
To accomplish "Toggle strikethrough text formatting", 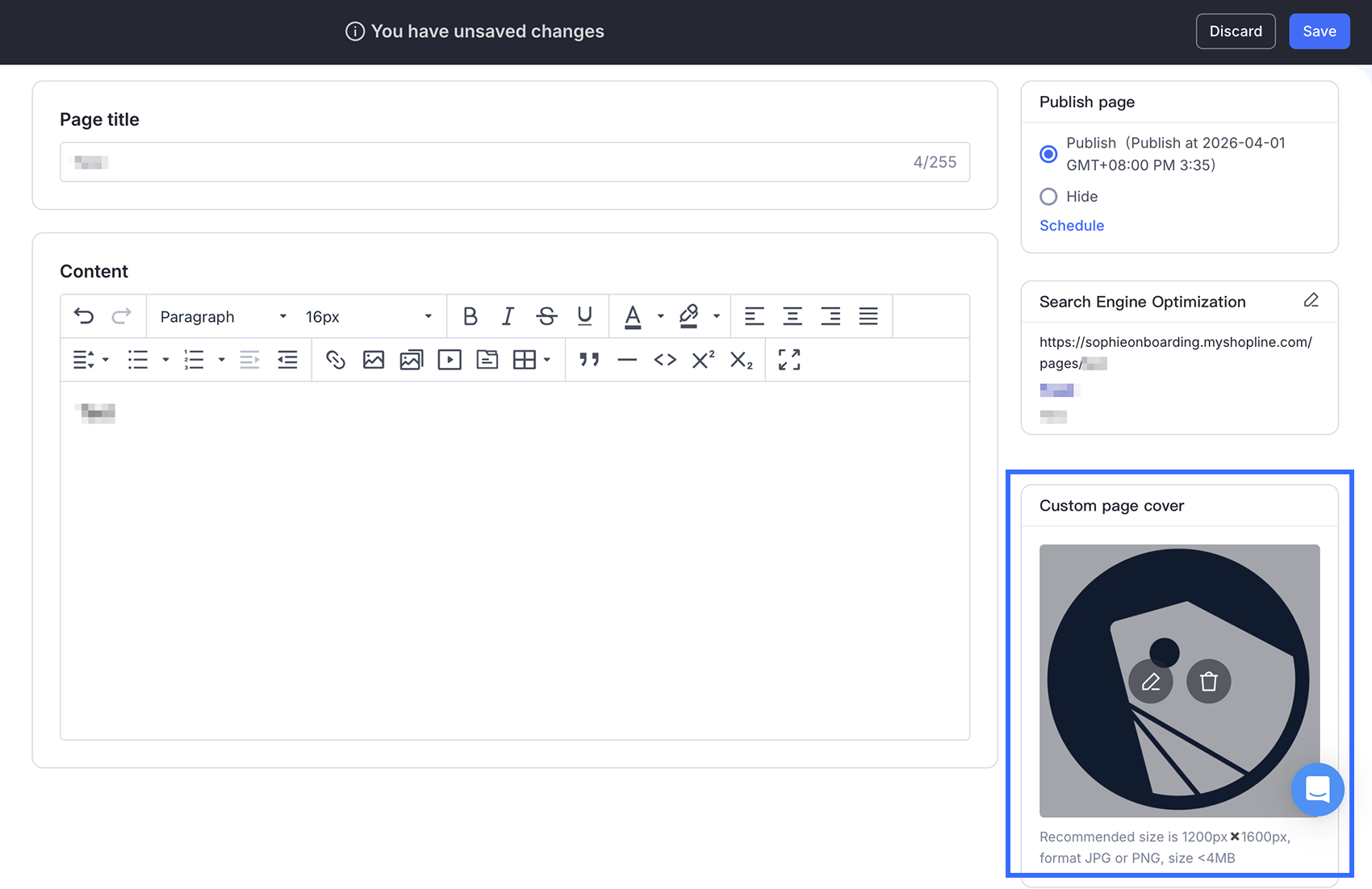I will (546, 316).
